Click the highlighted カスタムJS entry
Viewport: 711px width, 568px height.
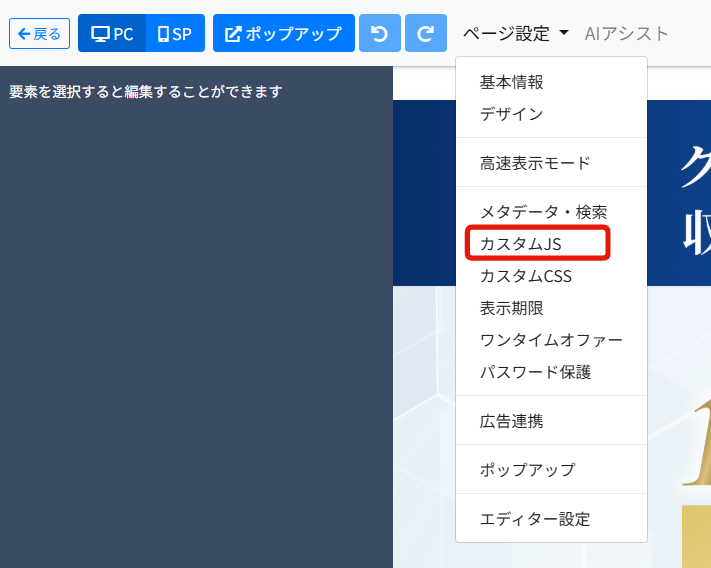coord(520,244)
